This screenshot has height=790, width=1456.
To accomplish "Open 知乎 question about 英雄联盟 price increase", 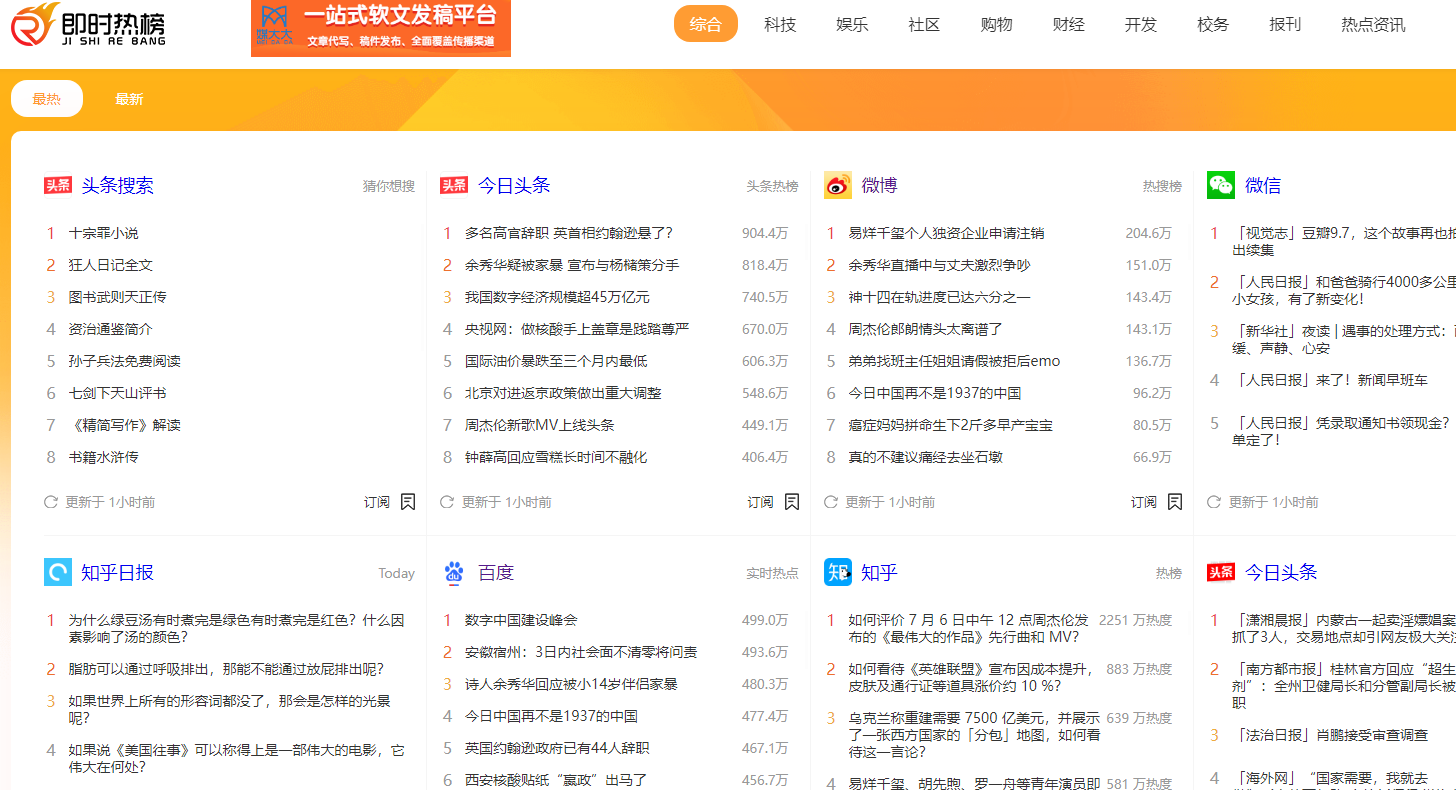I will click(x=970, y=677).
